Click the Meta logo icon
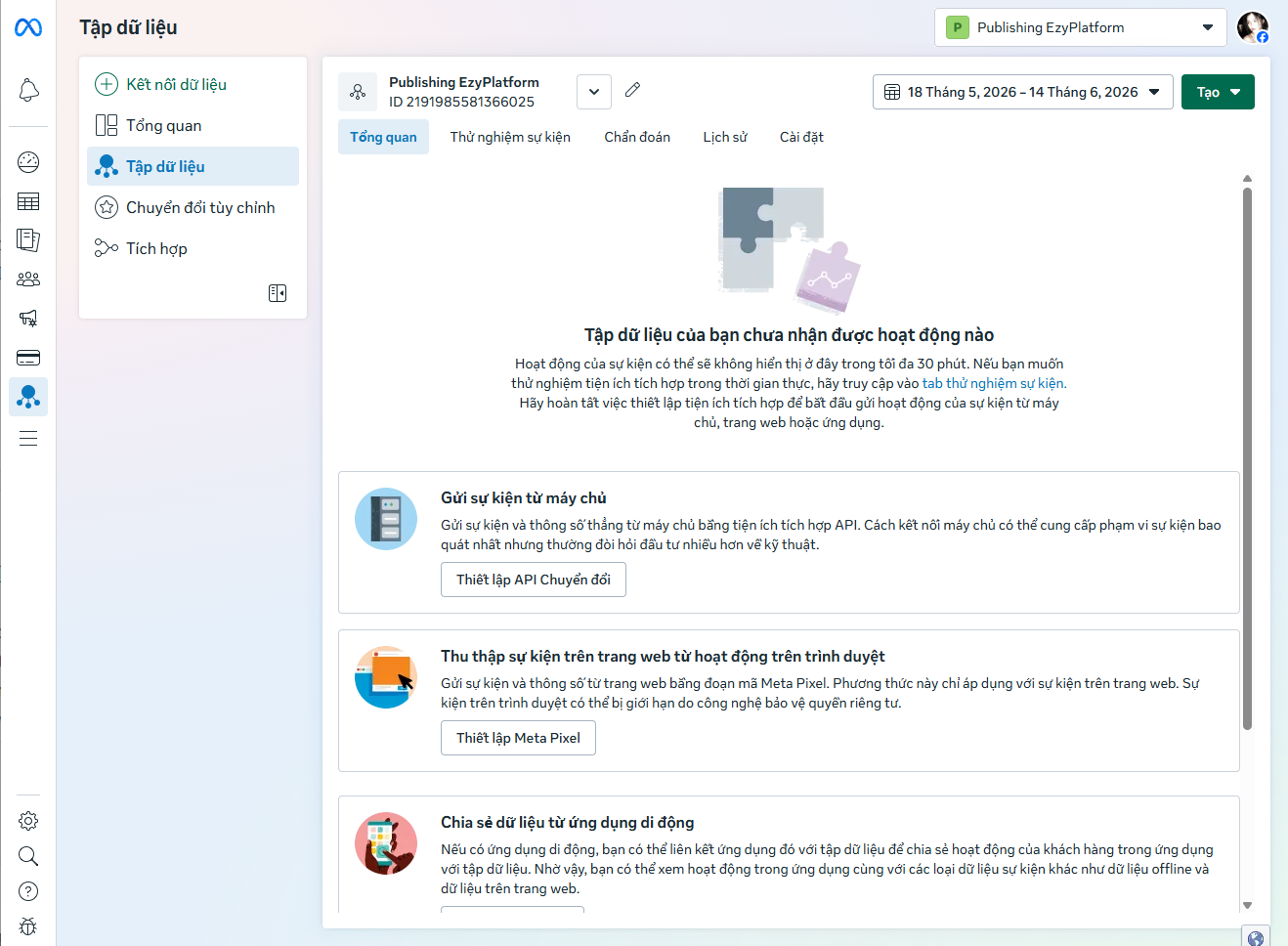The width and height of the screenshot is (1288, 946). [28, 27]
